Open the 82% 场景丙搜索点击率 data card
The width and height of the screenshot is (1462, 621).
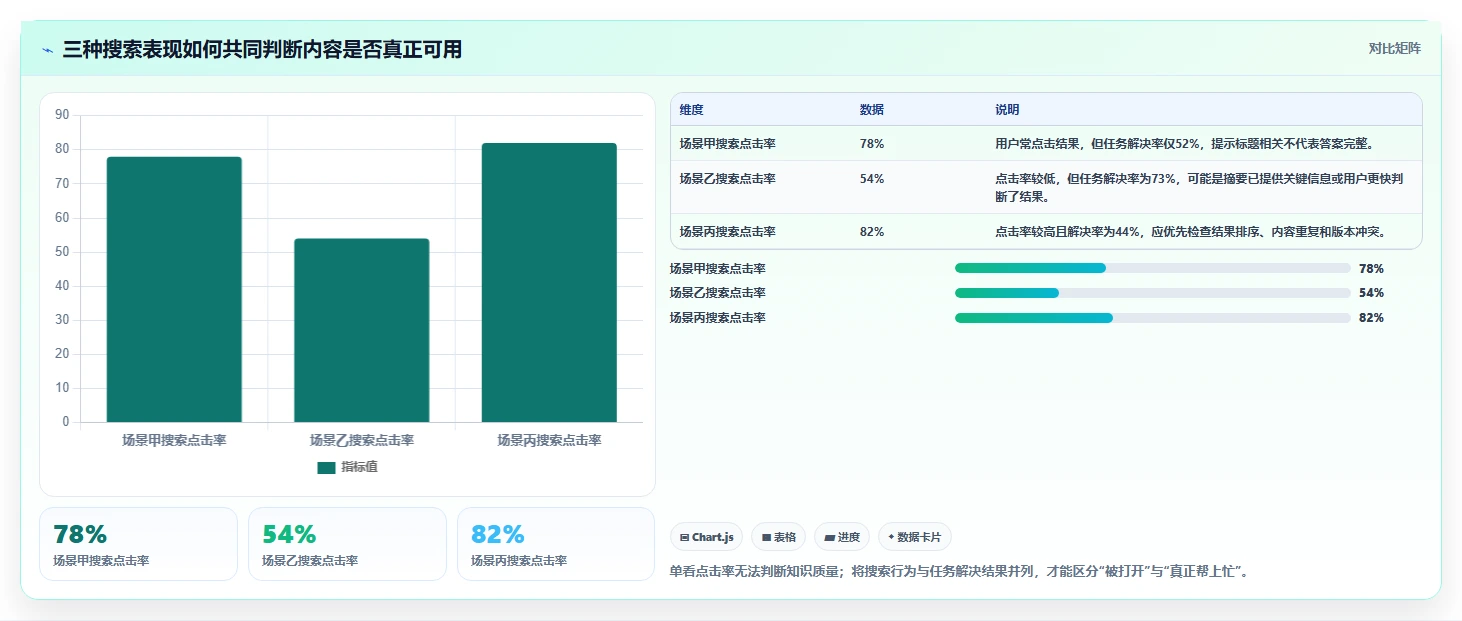tap(556, 544)
